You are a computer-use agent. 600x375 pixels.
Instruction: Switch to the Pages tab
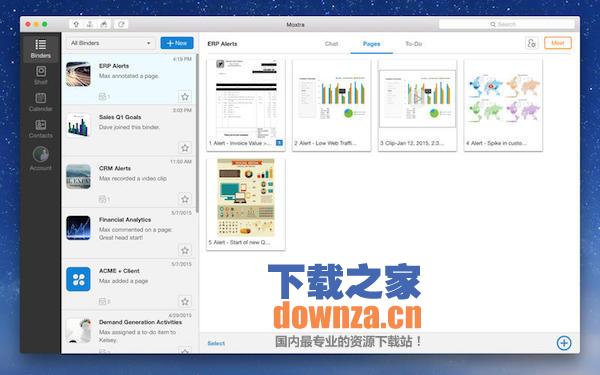click(372, 44)
